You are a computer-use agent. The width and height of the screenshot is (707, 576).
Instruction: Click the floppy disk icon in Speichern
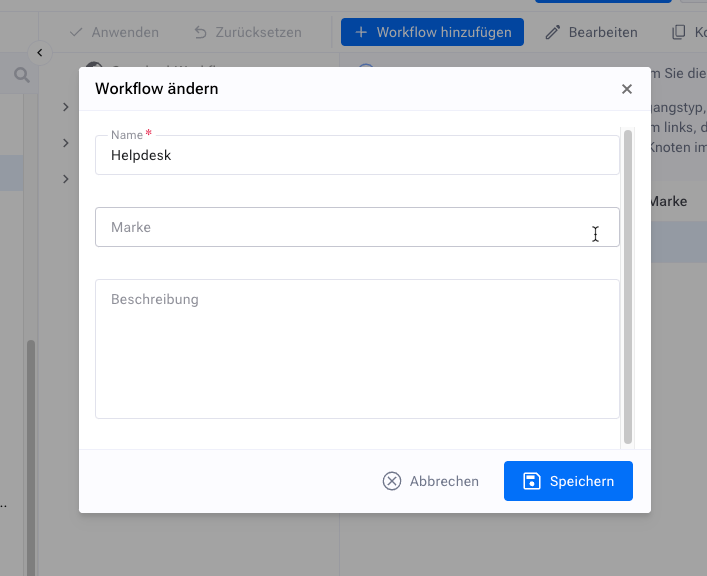point(532,481)
